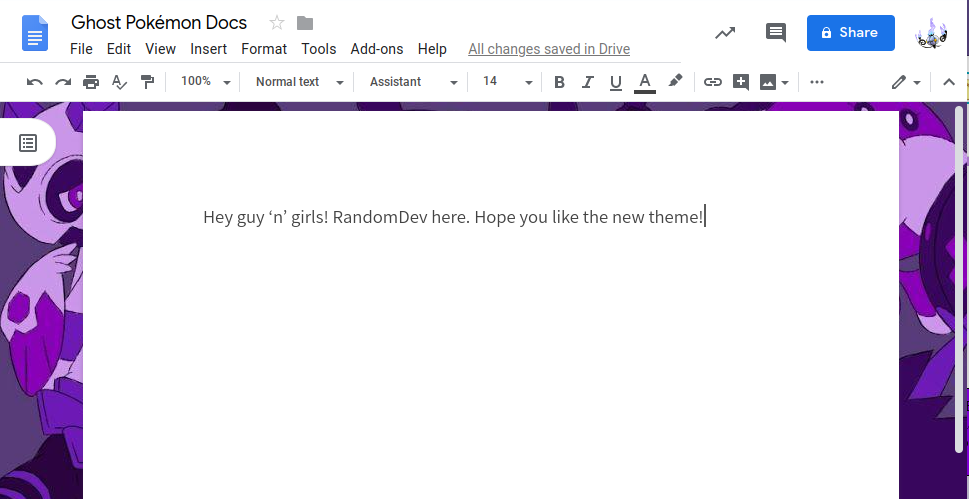The height and width of the screenshot is (499, 969).
Task: Toggle underline formatting
Action: (616, 82)
